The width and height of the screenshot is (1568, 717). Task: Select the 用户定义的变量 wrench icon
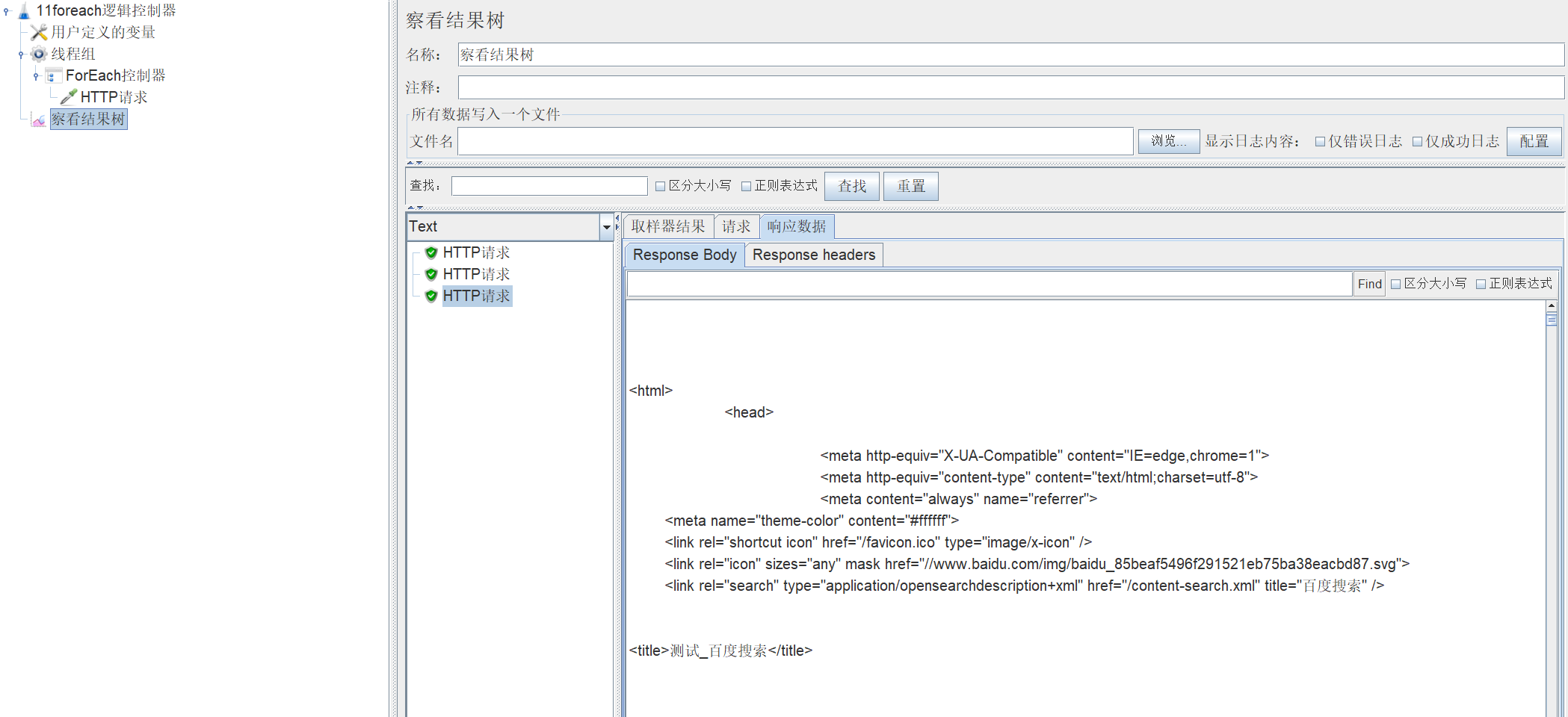37,32
